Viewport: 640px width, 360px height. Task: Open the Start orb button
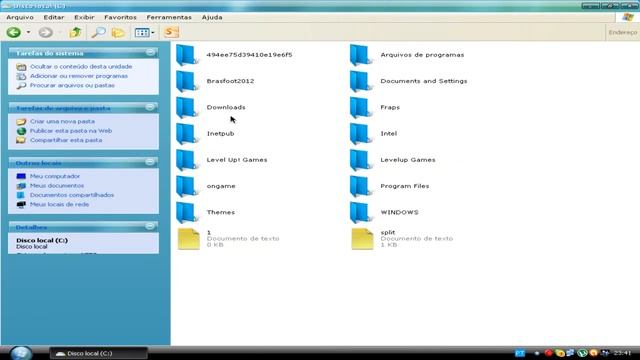21,353
